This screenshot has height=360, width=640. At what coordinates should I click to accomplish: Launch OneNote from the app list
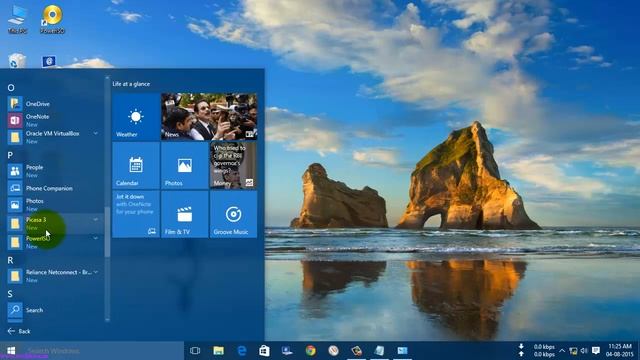tap(53, 120)
